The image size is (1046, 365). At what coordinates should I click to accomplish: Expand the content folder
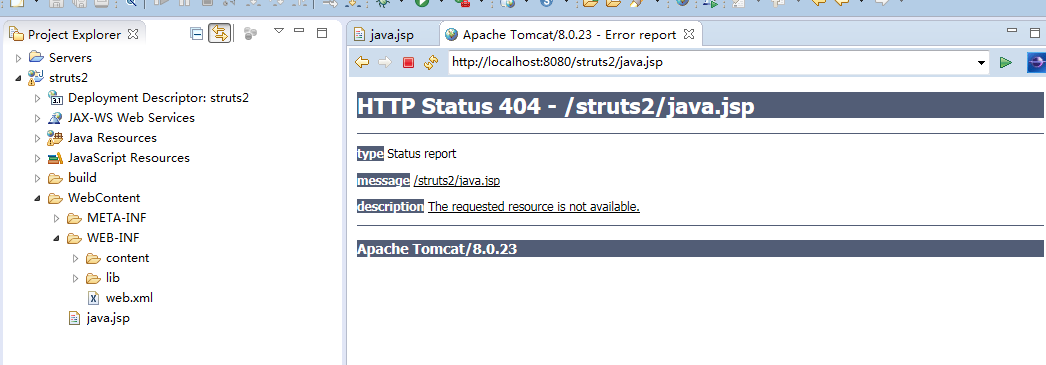(x=75, y=258)
